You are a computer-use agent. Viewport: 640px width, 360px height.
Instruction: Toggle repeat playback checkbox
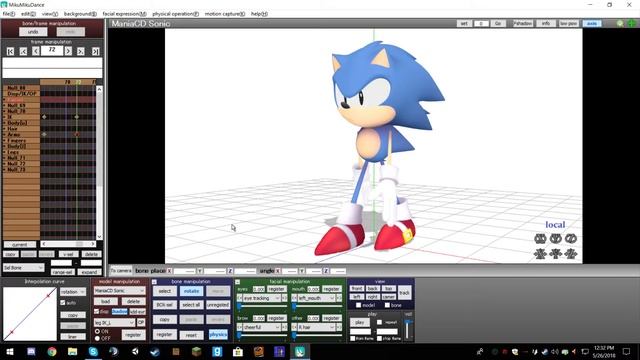tap(380, 322)
